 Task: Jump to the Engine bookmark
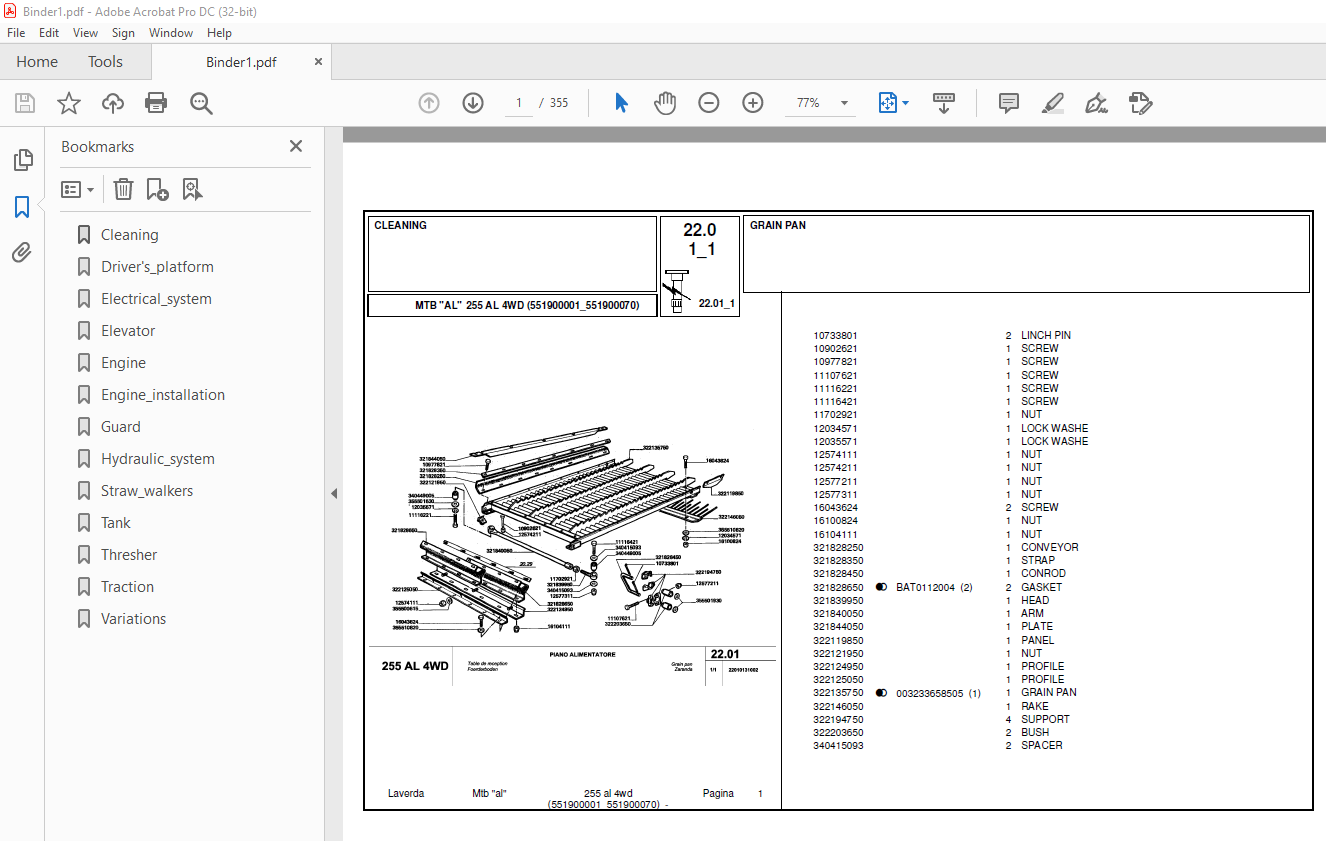point(123,363)
